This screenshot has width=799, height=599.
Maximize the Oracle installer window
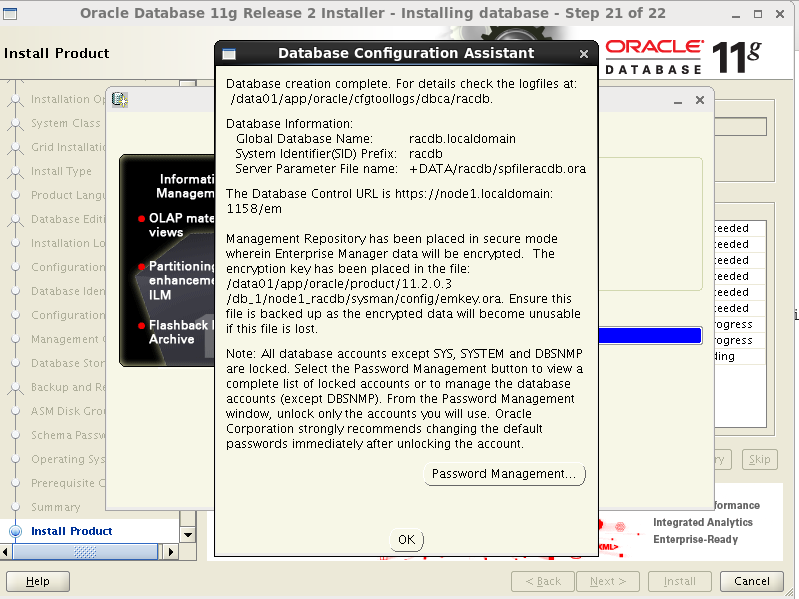point(758,14)
